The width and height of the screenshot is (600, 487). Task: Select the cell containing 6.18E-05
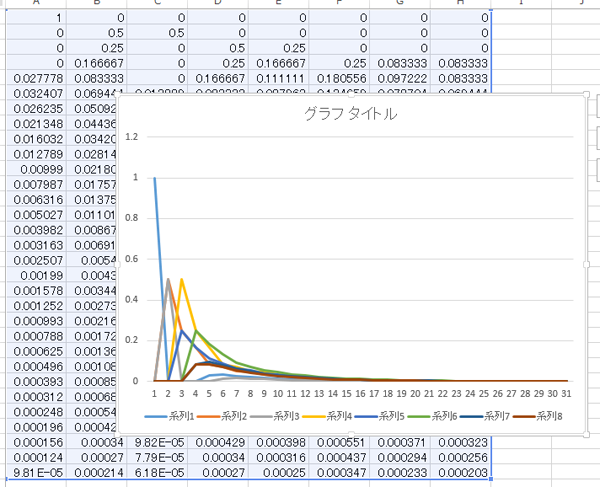point(157,473)
